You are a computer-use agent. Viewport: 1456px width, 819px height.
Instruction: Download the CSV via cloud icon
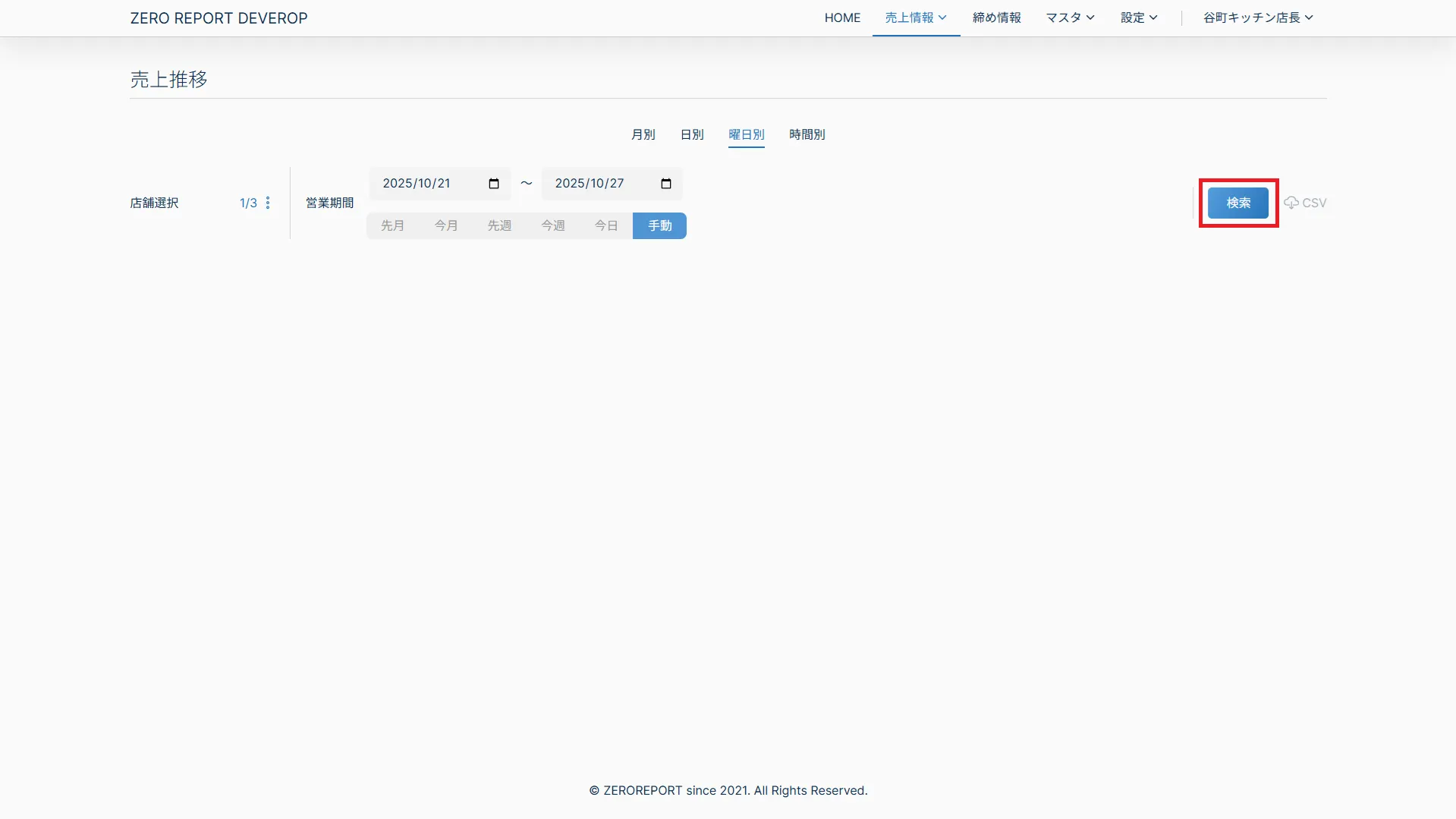pyautogui.click(x=1304, y=203)
